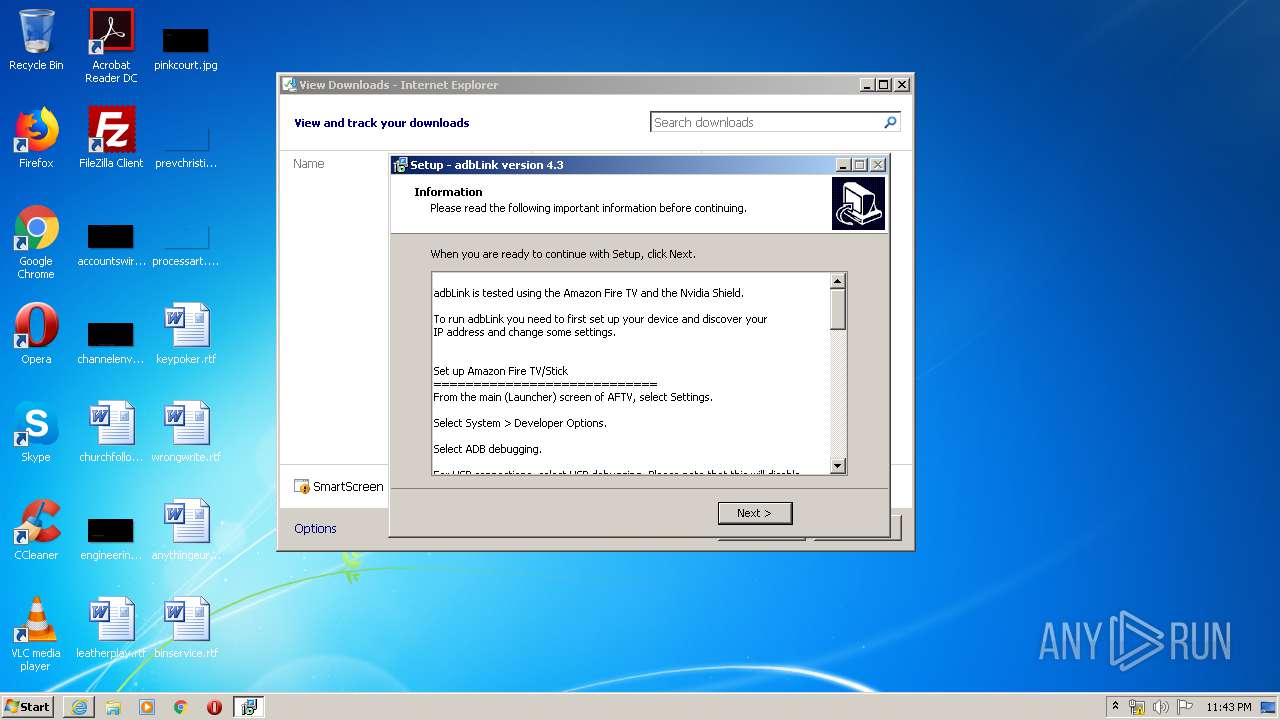Viewport: 1280px width, 720px height.
Task: Click the search magnifier icon in downloads
Action: (x=890, y=122)
